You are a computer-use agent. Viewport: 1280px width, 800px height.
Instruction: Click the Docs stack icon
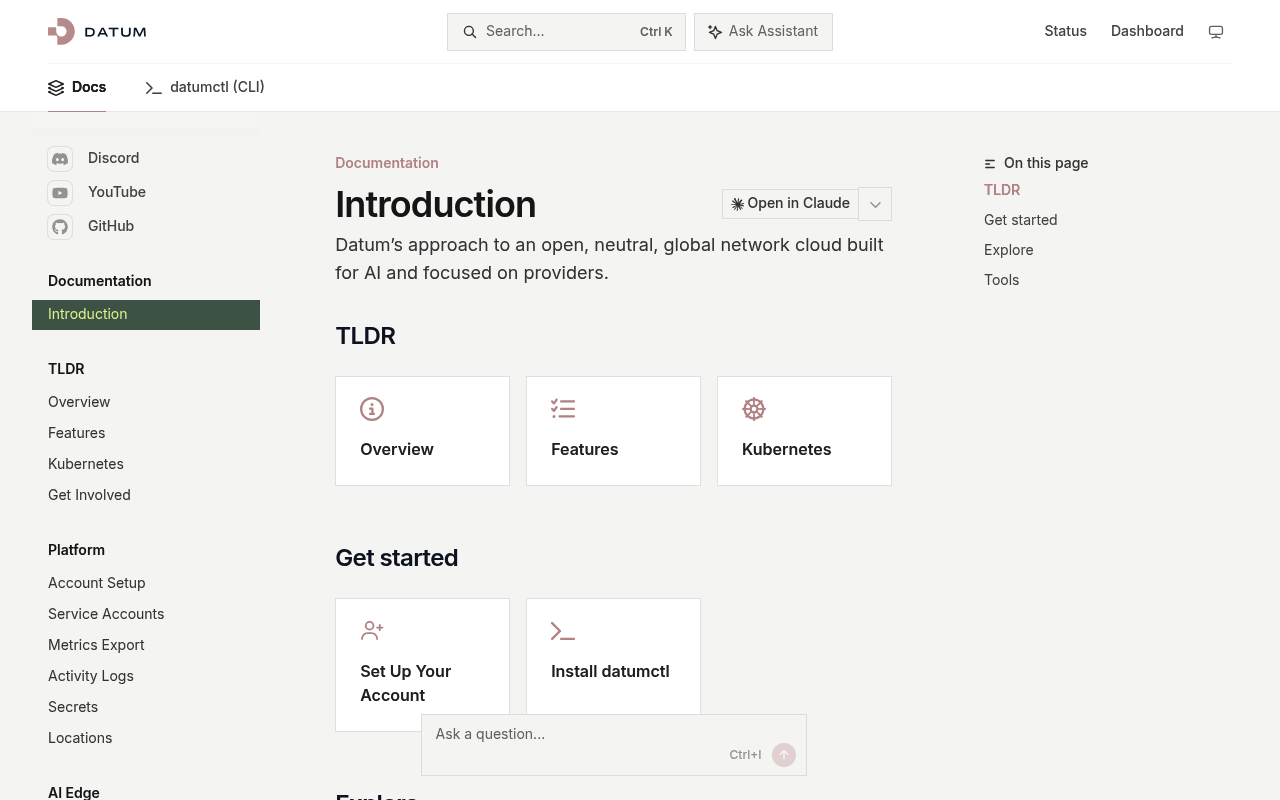(x=56, y=88)
